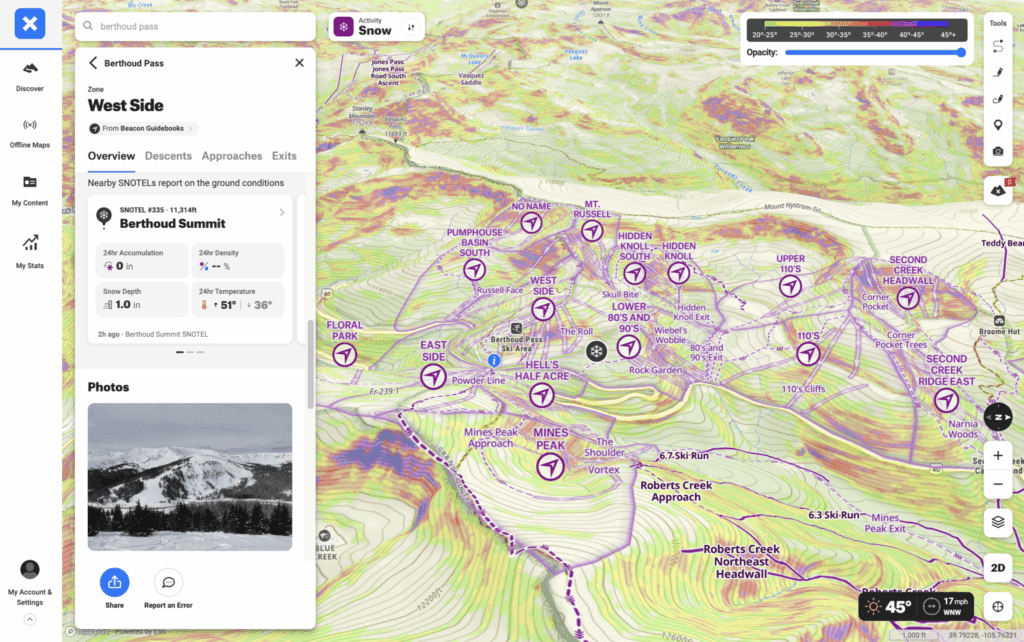Center map on my location

coord(997,607)
